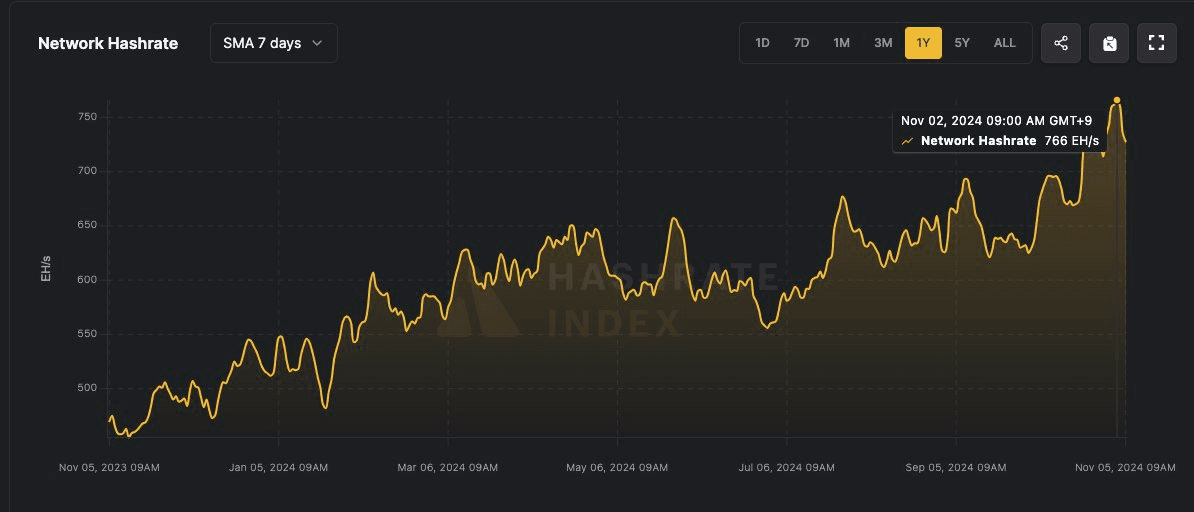Click the 766 EH/s tooltip value
The image size is (1194, 512).
tap(1071, 141)
